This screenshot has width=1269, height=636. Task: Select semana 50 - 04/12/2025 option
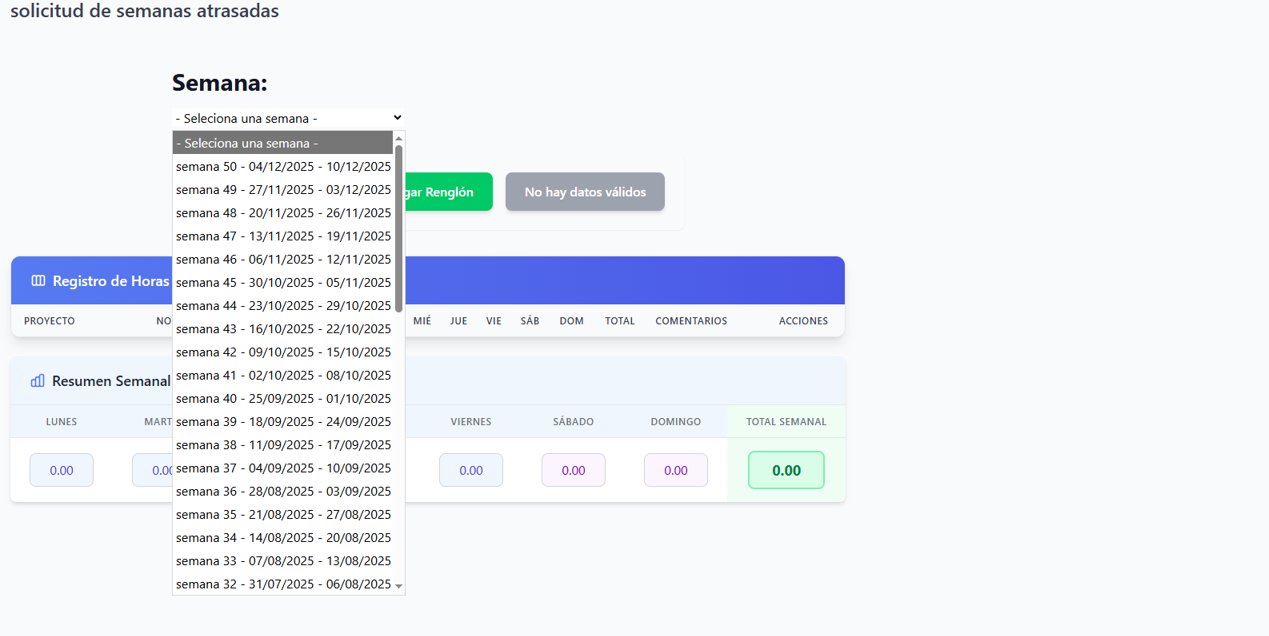(283, 166)
